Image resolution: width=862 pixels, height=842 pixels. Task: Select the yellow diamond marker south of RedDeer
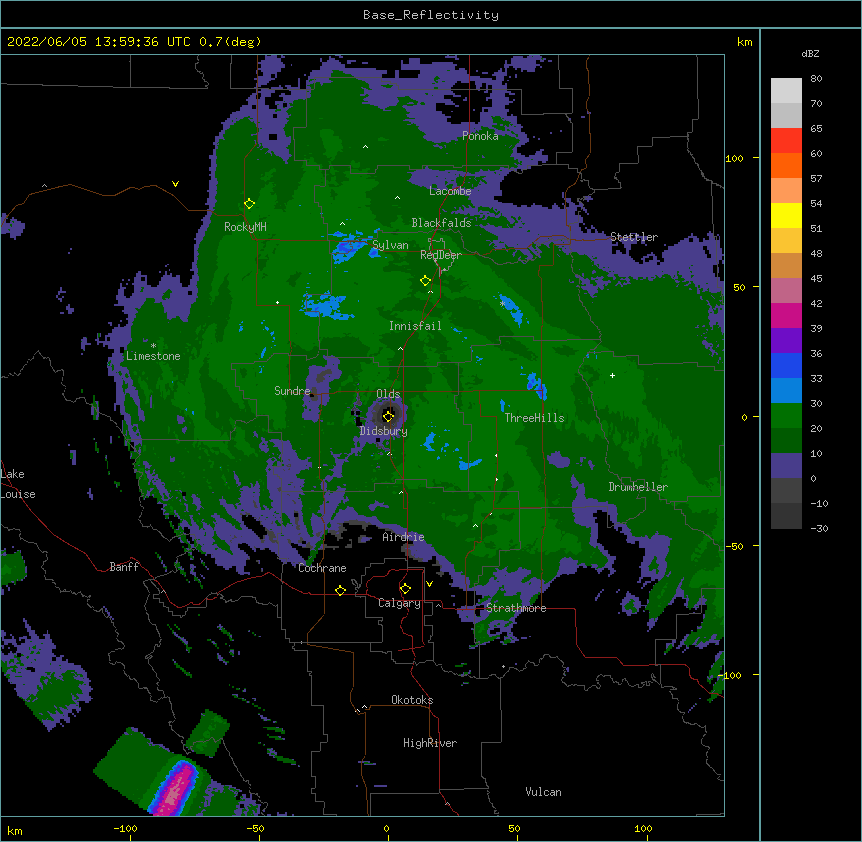[x=425, y=281]
